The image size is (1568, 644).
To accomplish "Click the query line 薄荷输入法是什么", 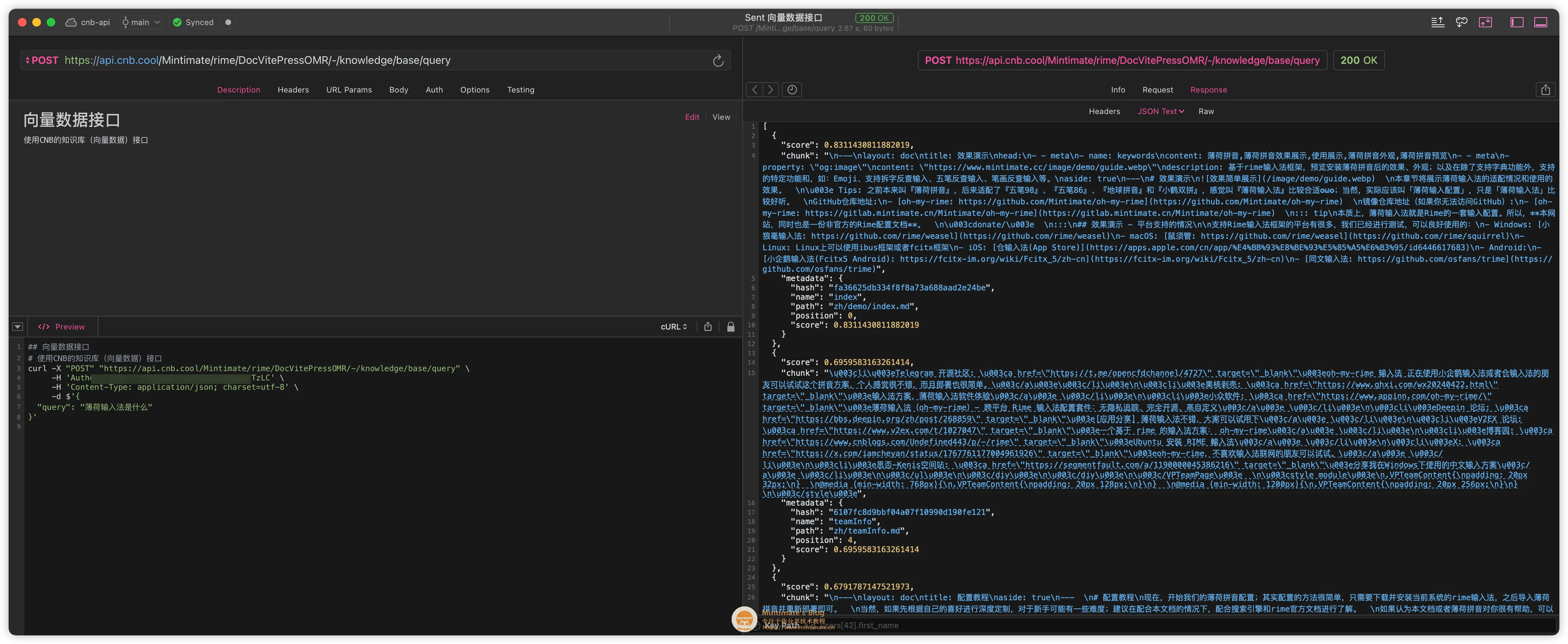I will coord(94,407).
